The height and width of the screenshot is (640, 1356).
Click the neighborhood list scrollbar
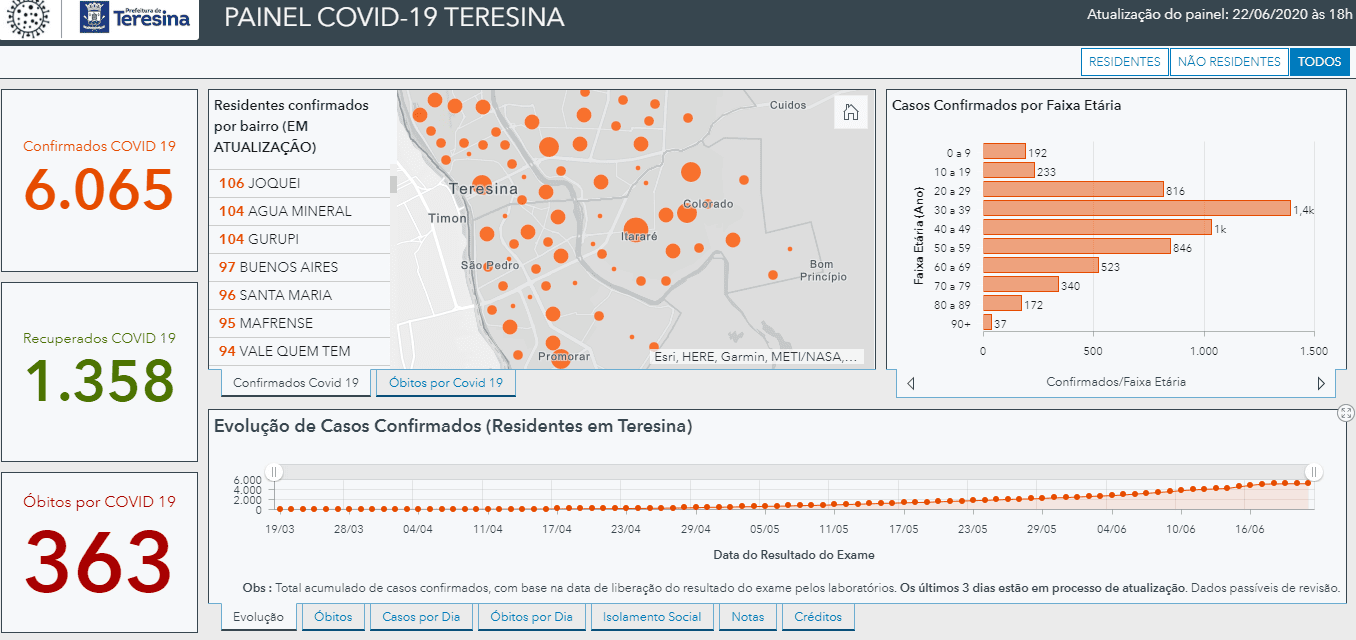[393, 184]
